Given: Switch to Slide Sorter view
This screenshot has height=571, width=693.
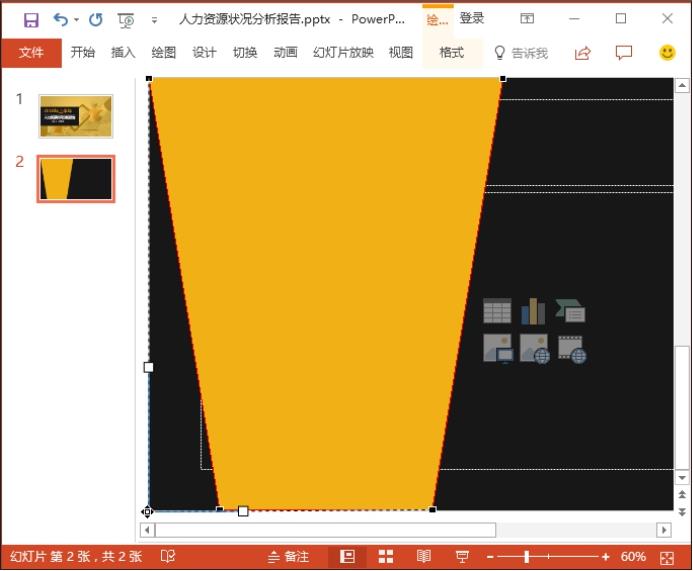Looking at the screenshot, I should [x=385, y=556].
